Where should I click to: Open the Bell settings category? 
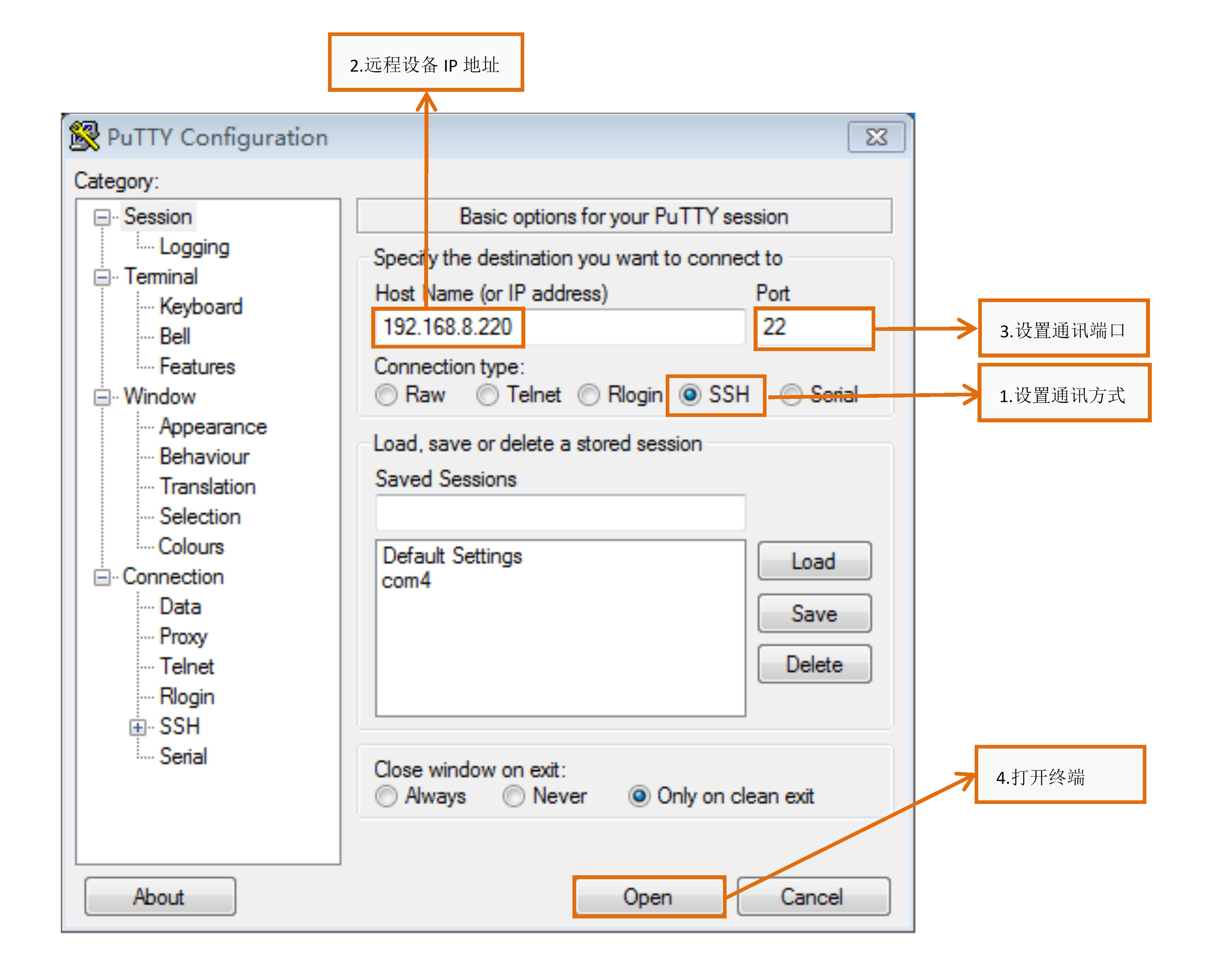175,337
